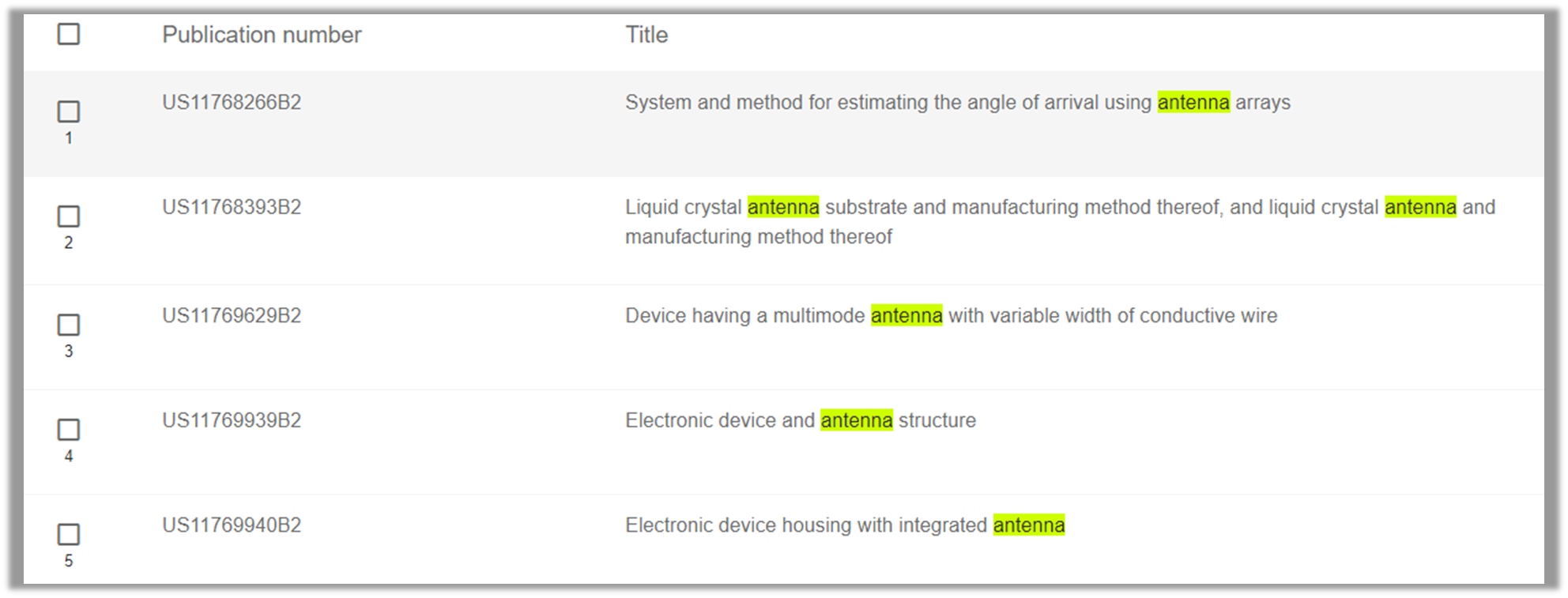Open publication US11769940B2
This screenshot has width=1568, height=598.
tap(232, 525)
